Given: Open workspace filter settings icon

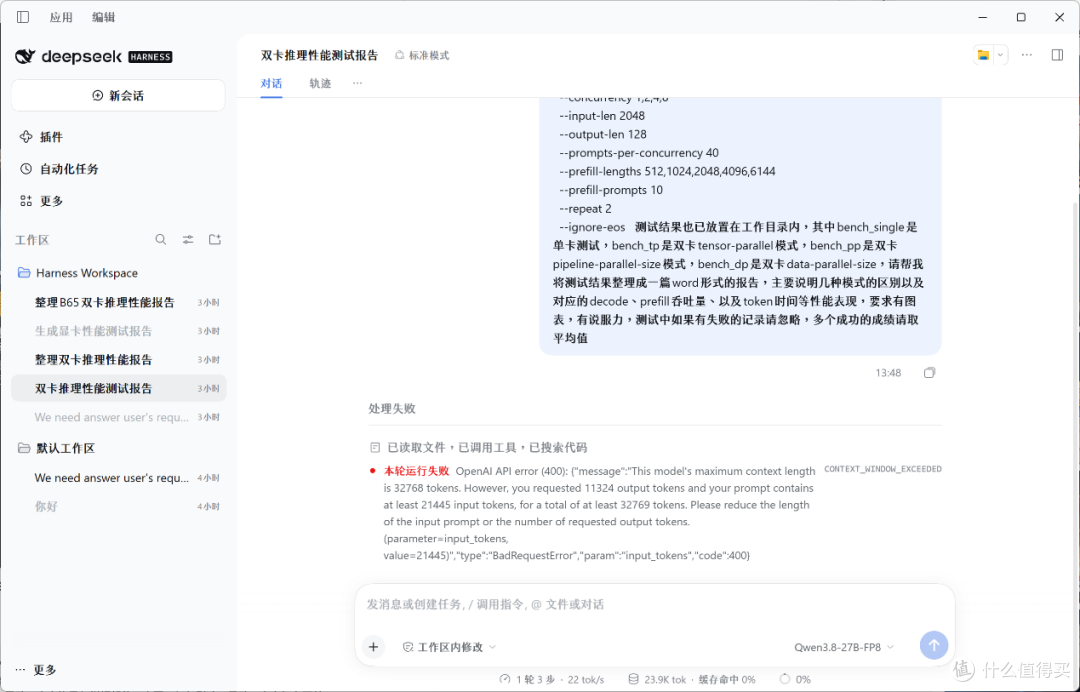Looking at the screenshot, I should click(188, 240).
